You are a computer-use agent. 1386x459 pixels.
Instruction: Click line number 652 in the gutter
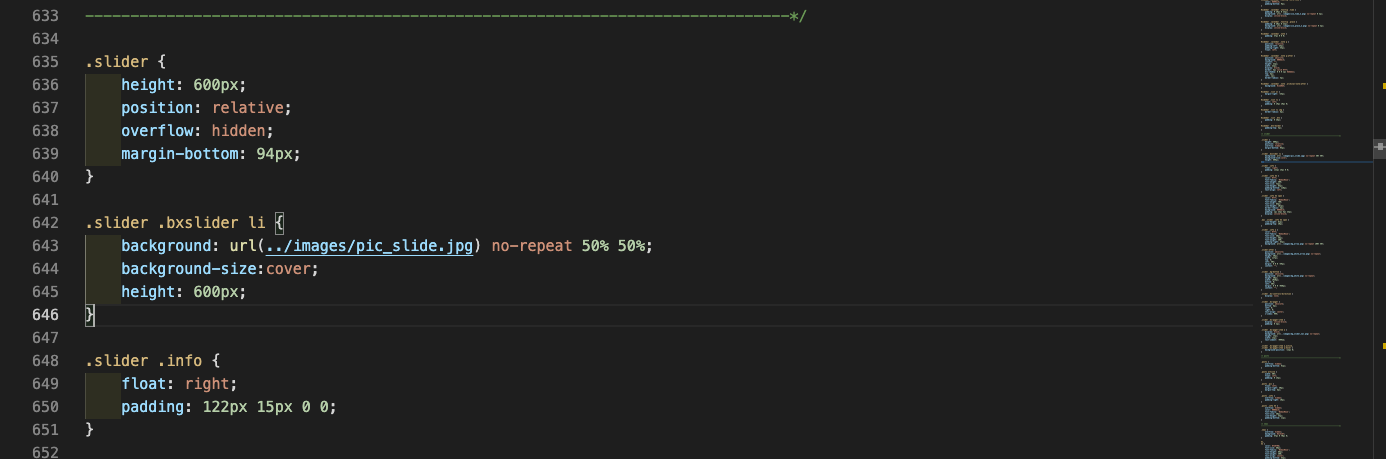pyautogui.click(x=46, y=452)
